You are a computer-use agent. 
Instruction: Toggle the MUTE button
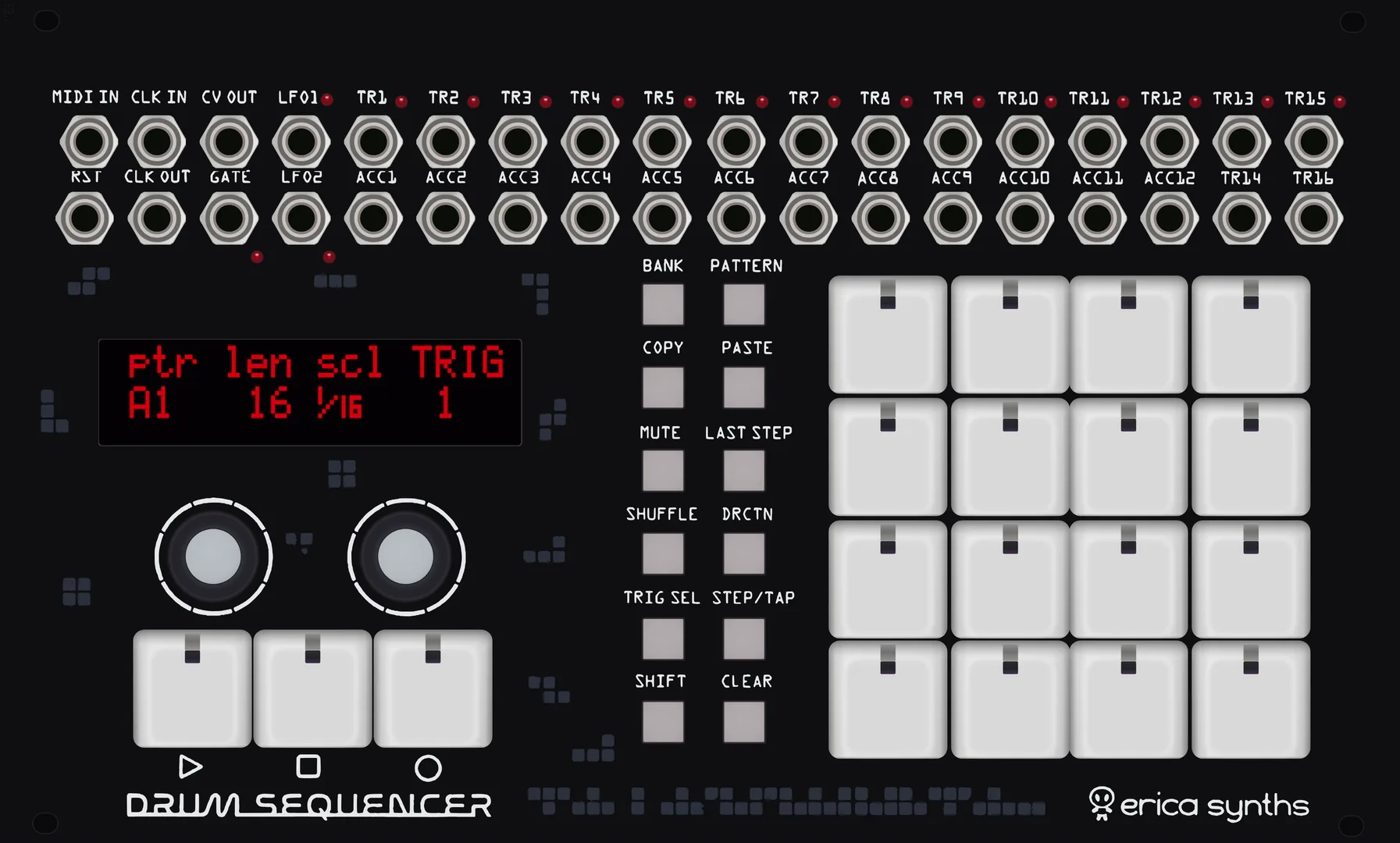point(663,471)
